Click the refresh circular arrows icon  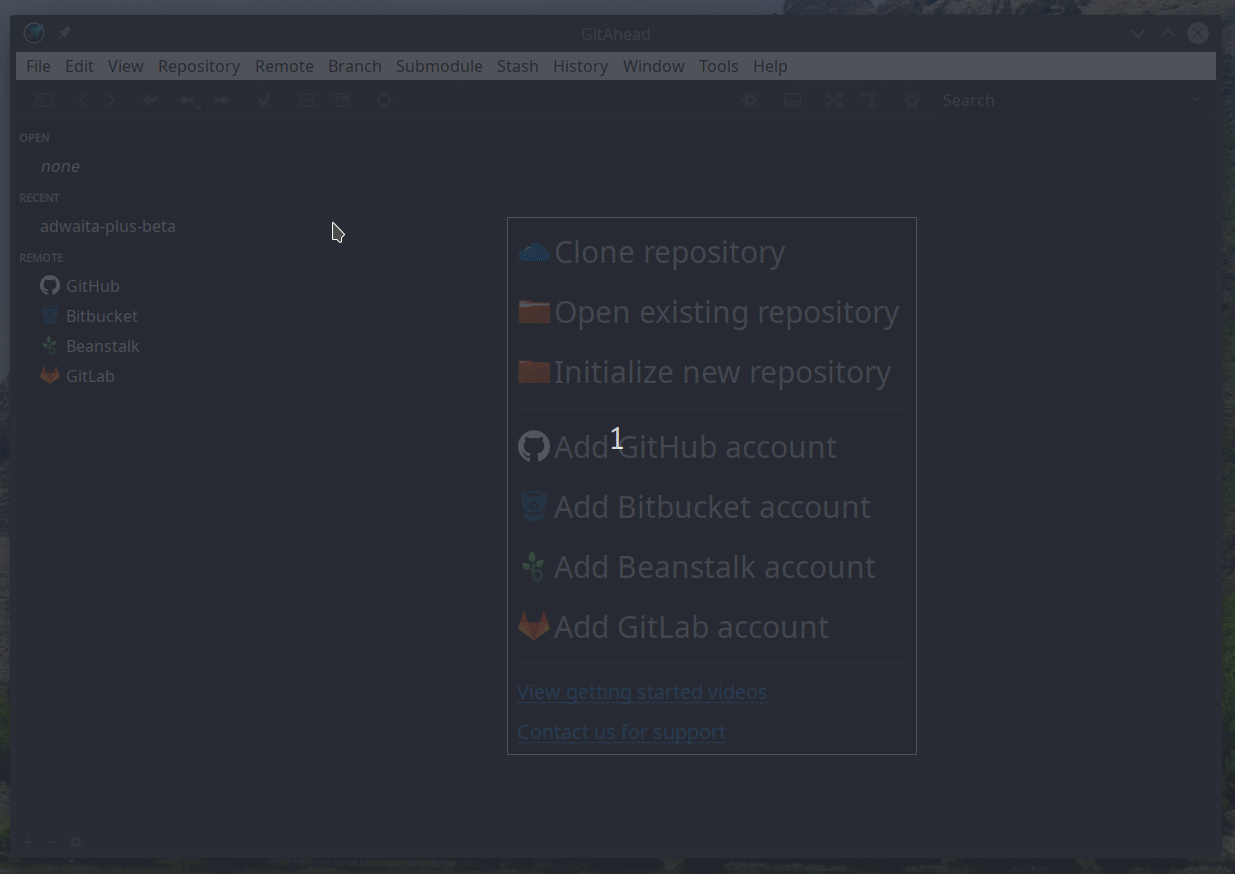click(384, 100)
